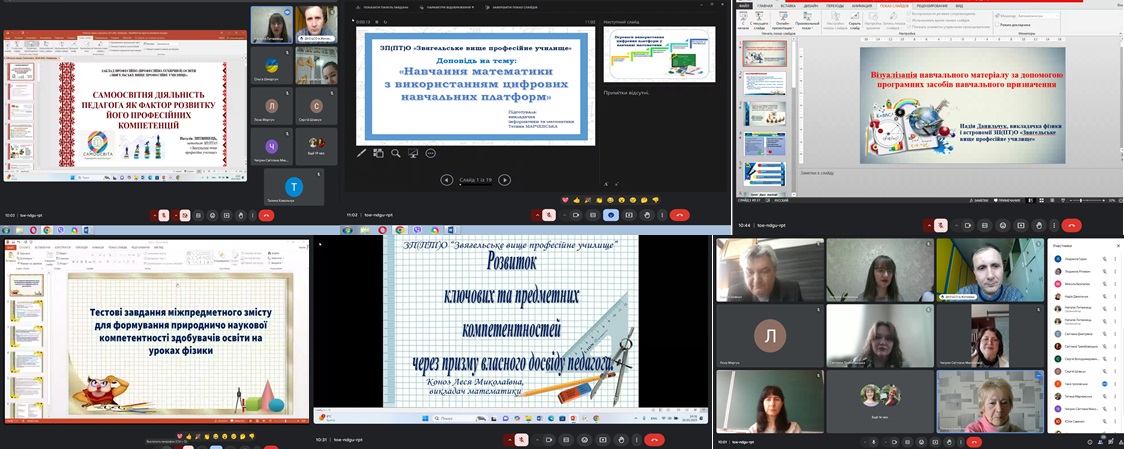Viewport: 1124px width, 449px height.
Task: Raise your hand in the 10:44 meeting
Action: (1039, 225)
